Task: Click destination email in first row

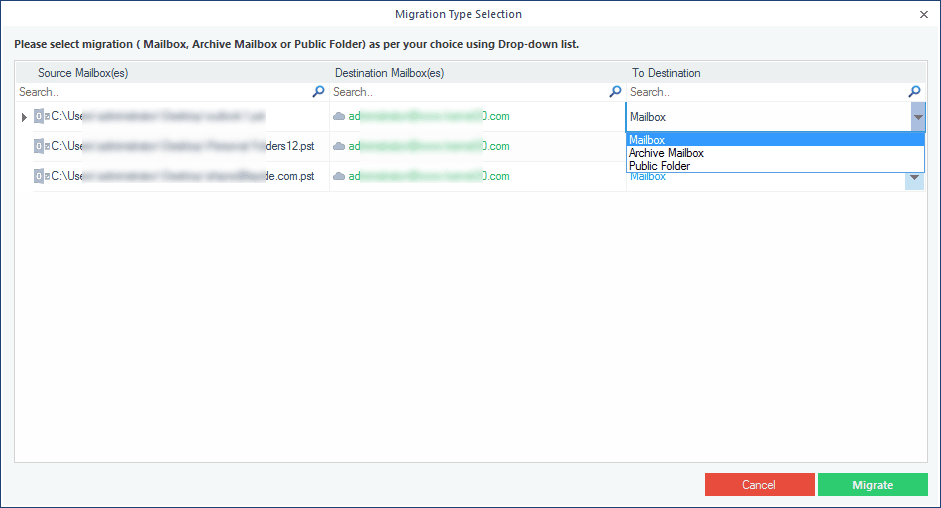Action: pyautogui.click(x=429, y=116)
